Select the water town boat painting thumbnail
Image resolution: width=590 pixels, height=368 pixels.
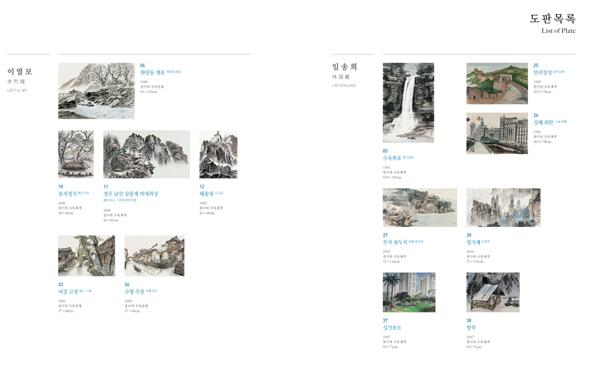pyautogui.click(x=155, y=256)
